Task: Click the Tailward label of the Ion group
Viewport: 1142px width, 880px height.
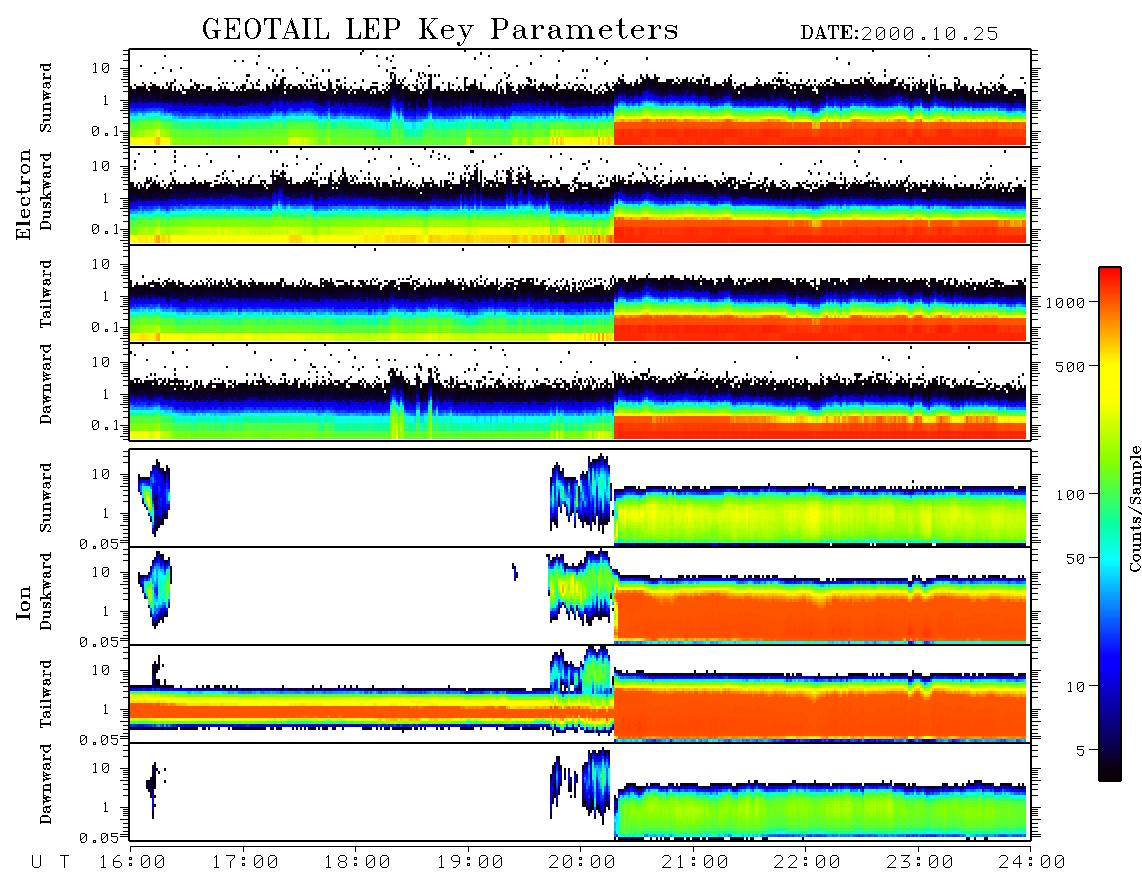Action: point(46,694)
